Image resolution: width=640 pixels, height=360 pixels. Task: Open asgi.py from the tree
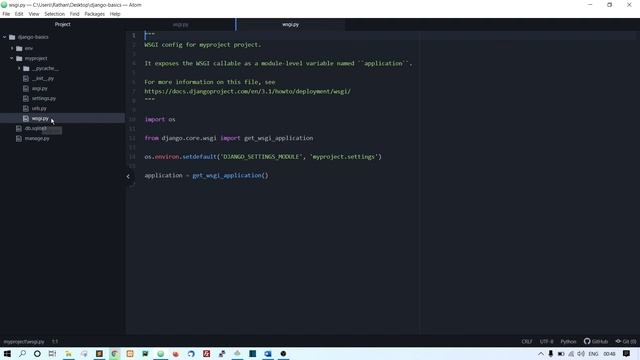pos(39,89)
